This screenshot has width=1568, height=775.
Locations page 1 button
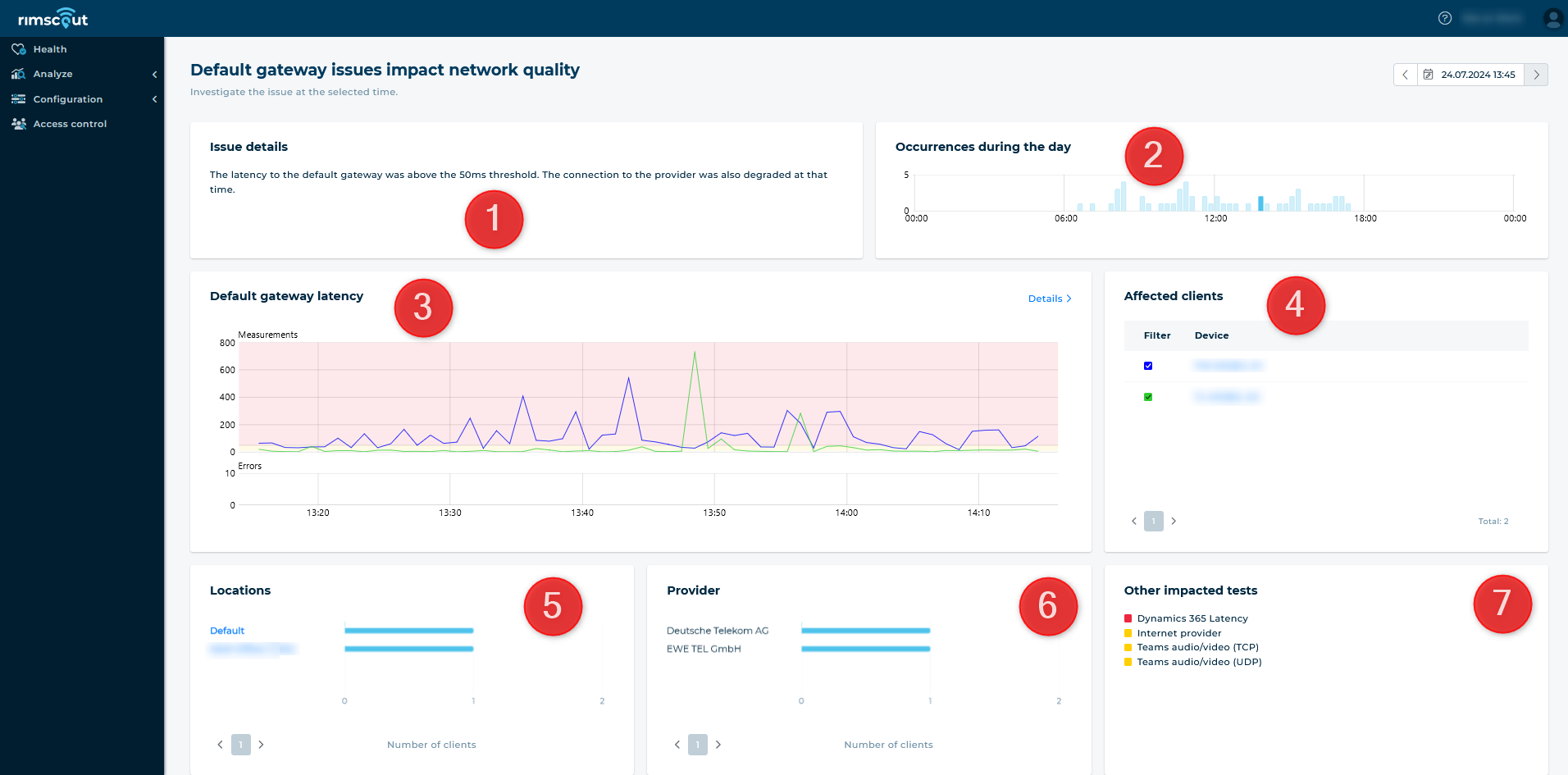(240, 745)
